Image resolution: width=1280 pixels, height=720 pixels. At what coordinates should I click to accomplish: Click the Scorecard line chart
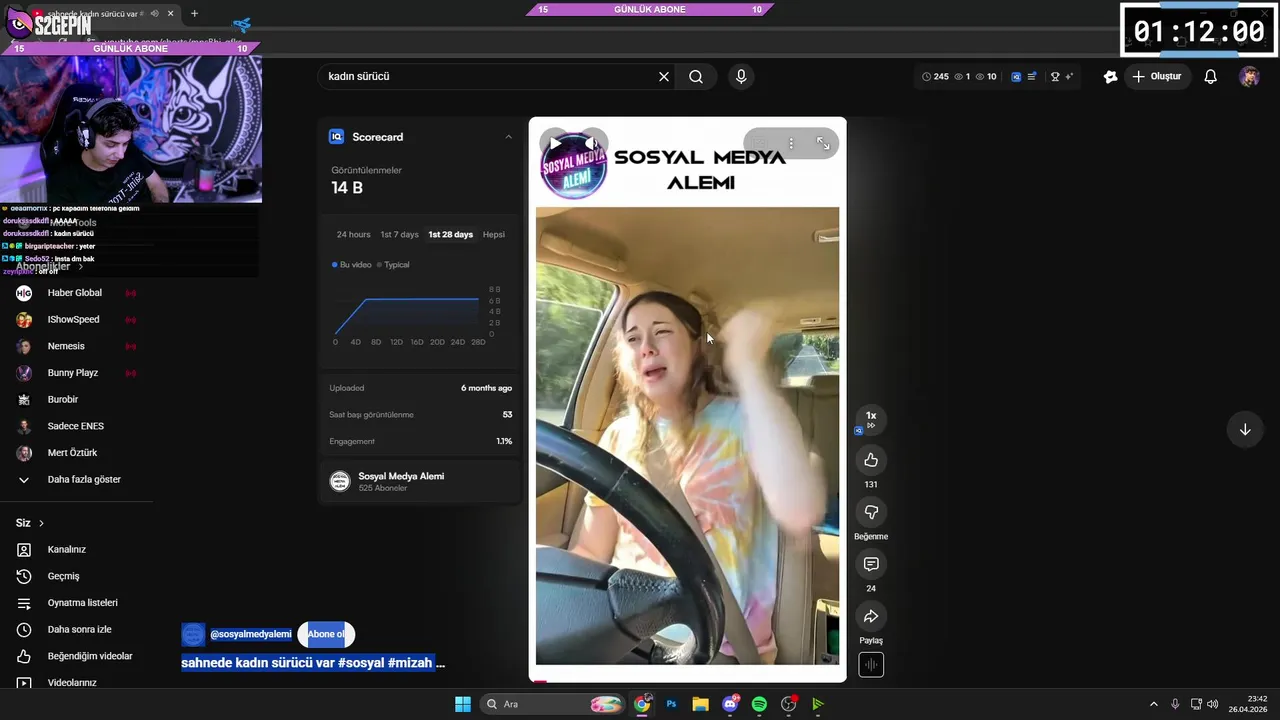407,316
